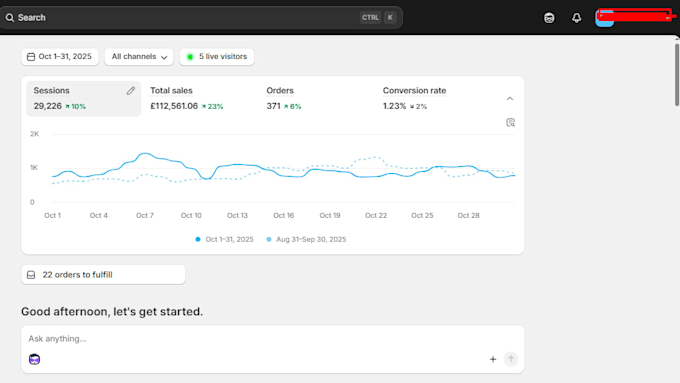The image size is (680, 383).
Task: Click the Sidekick avatar in the ask box
Action: click(34, 359)
